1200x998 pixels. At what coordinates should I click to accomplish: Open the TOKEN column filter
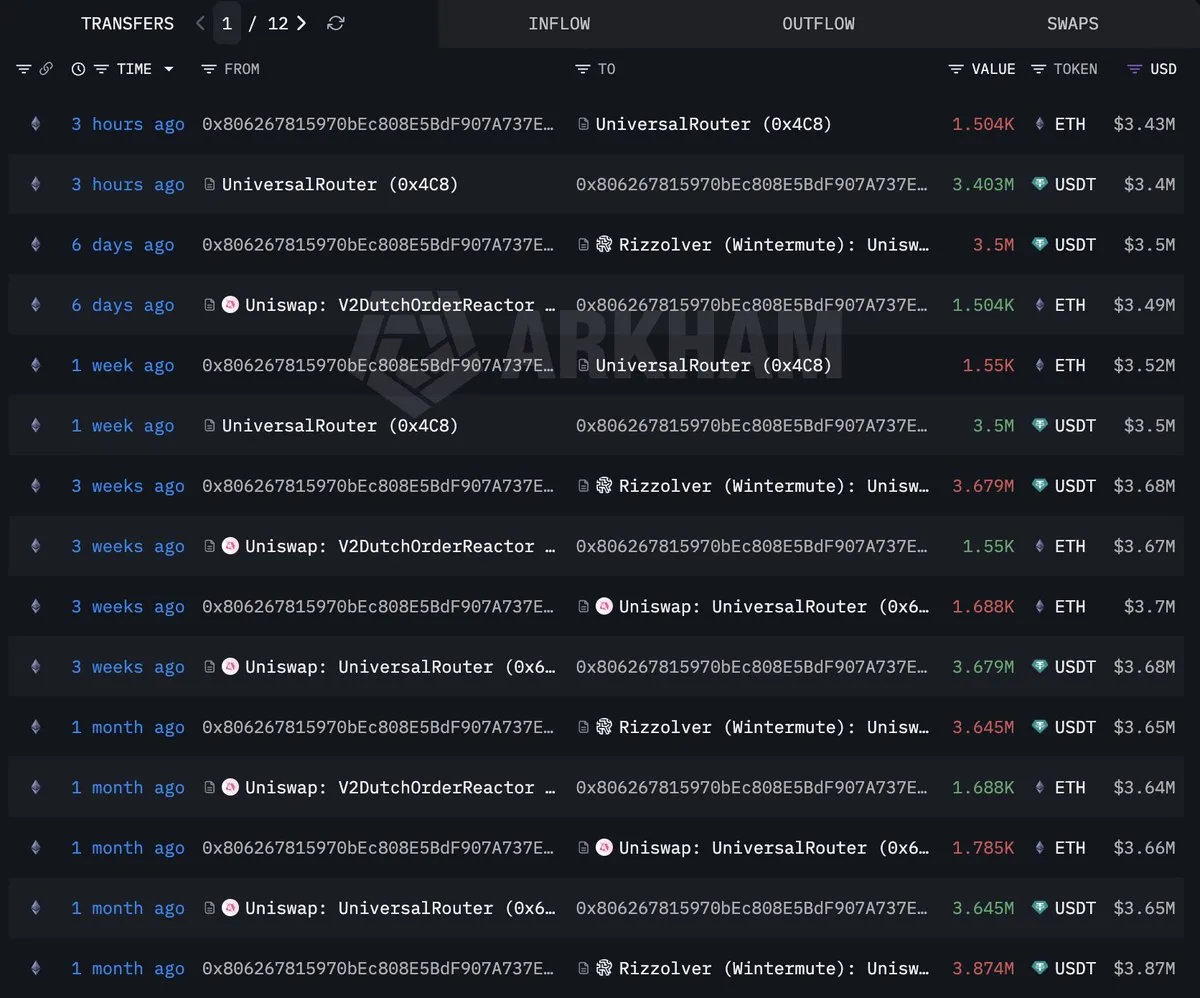(x=1038, y=69)
